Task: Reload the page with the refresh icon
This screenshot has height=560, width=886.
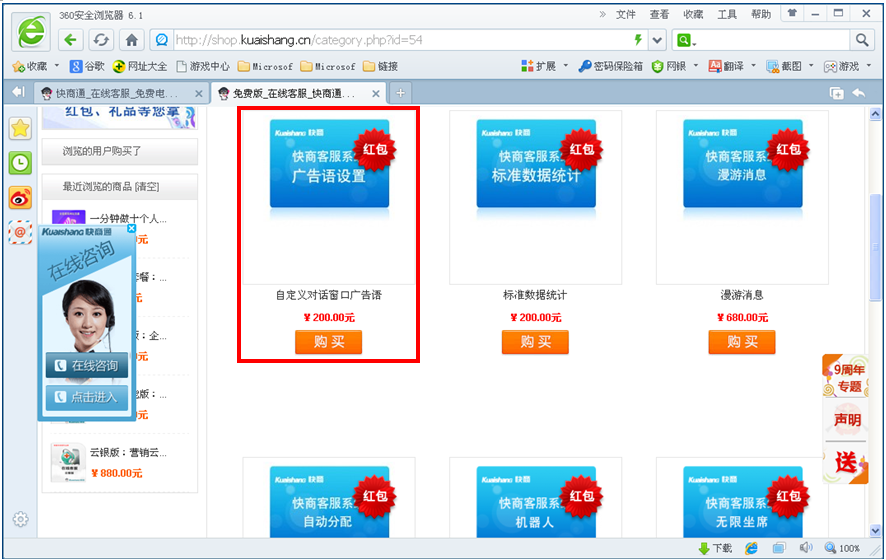Action: click(100, 40)
